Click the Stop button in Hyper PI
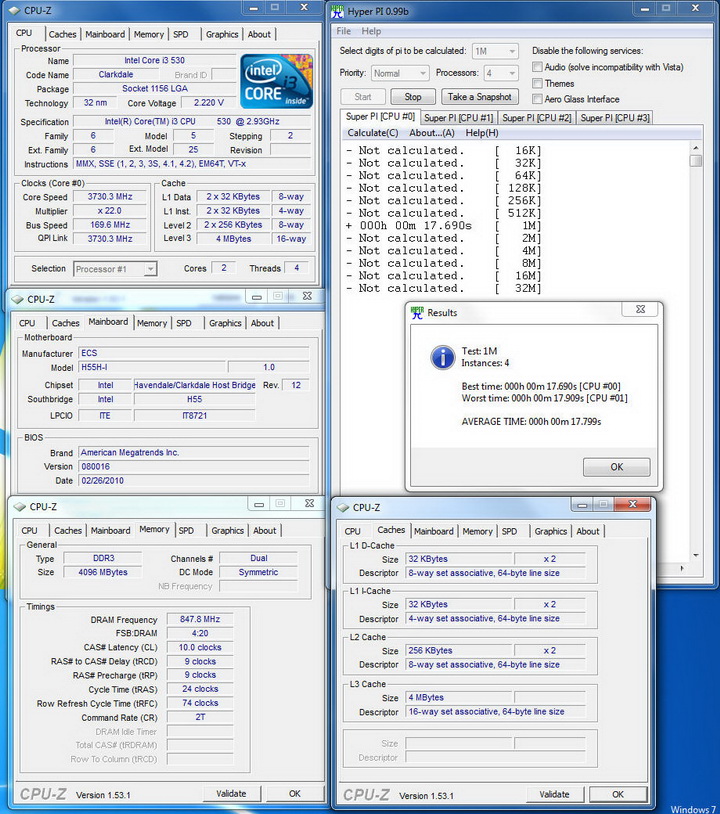Image resolution: width=720 pixels, height=814 pixels. tap(413, 97)
